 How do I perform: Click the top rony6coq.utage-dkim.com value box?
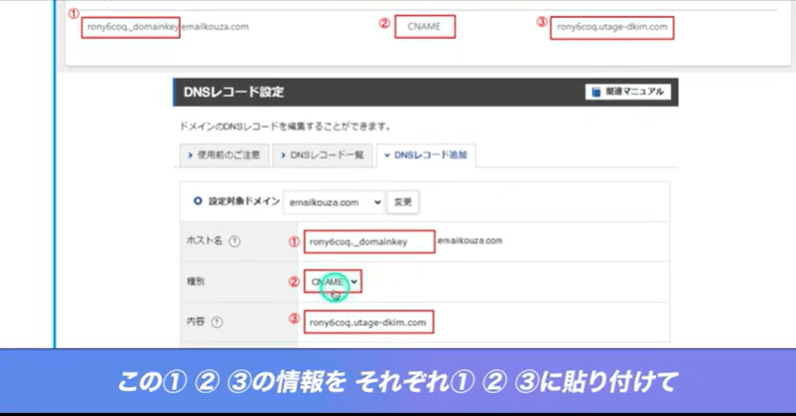[612, 26]
